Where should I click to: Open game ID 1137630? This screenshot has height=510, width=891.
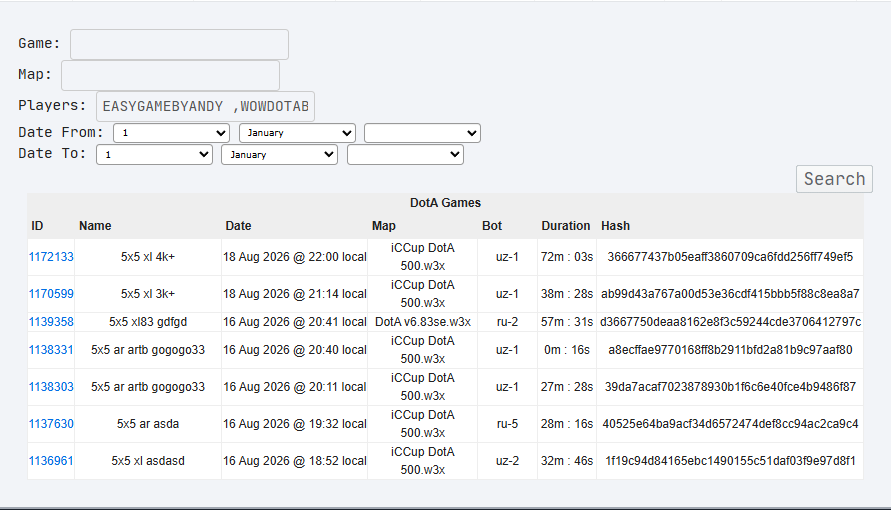[x=51, y=424]
